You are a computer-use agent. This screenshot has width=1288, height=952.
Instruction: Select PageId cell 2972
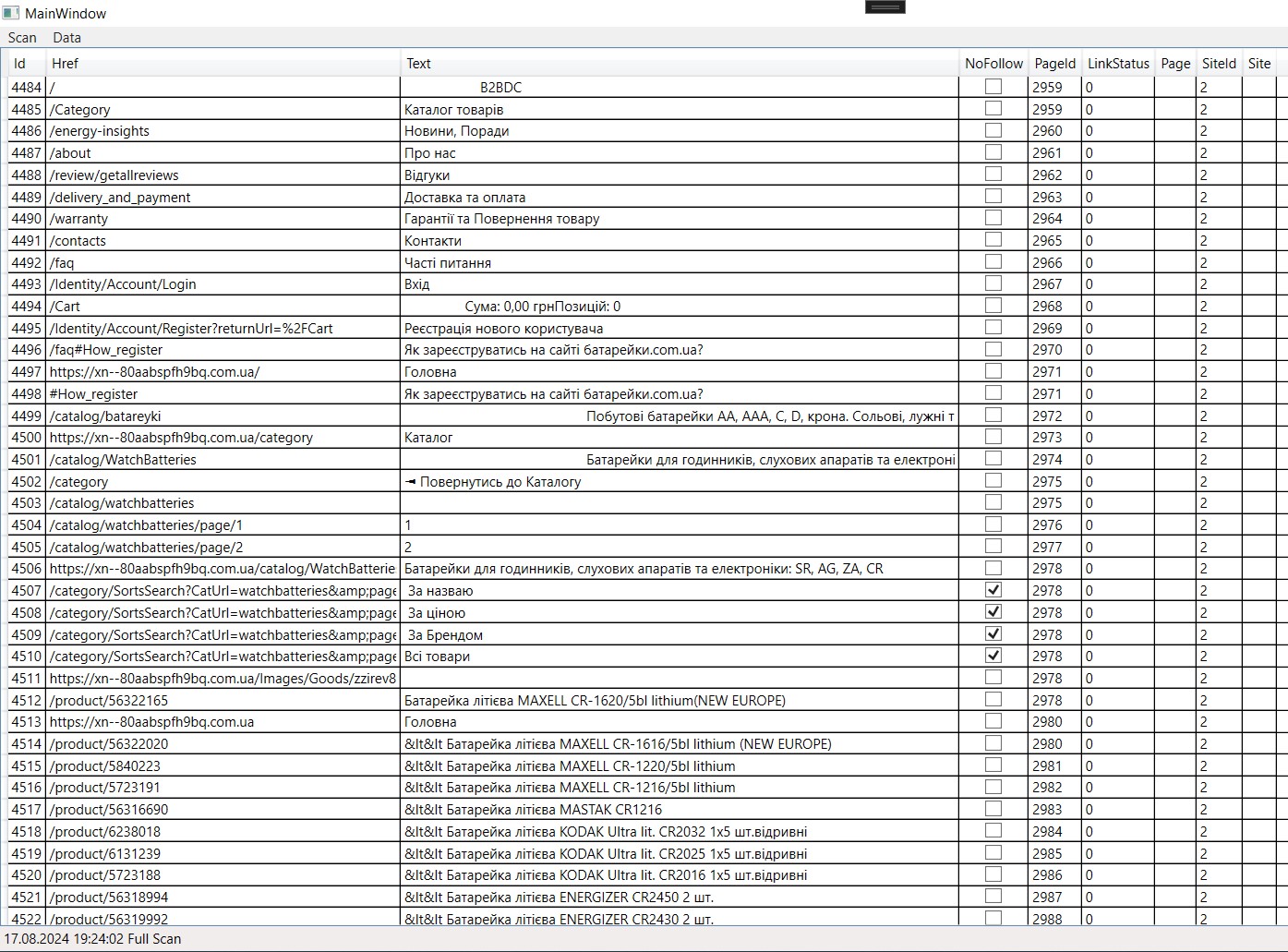coord(1055,416)
